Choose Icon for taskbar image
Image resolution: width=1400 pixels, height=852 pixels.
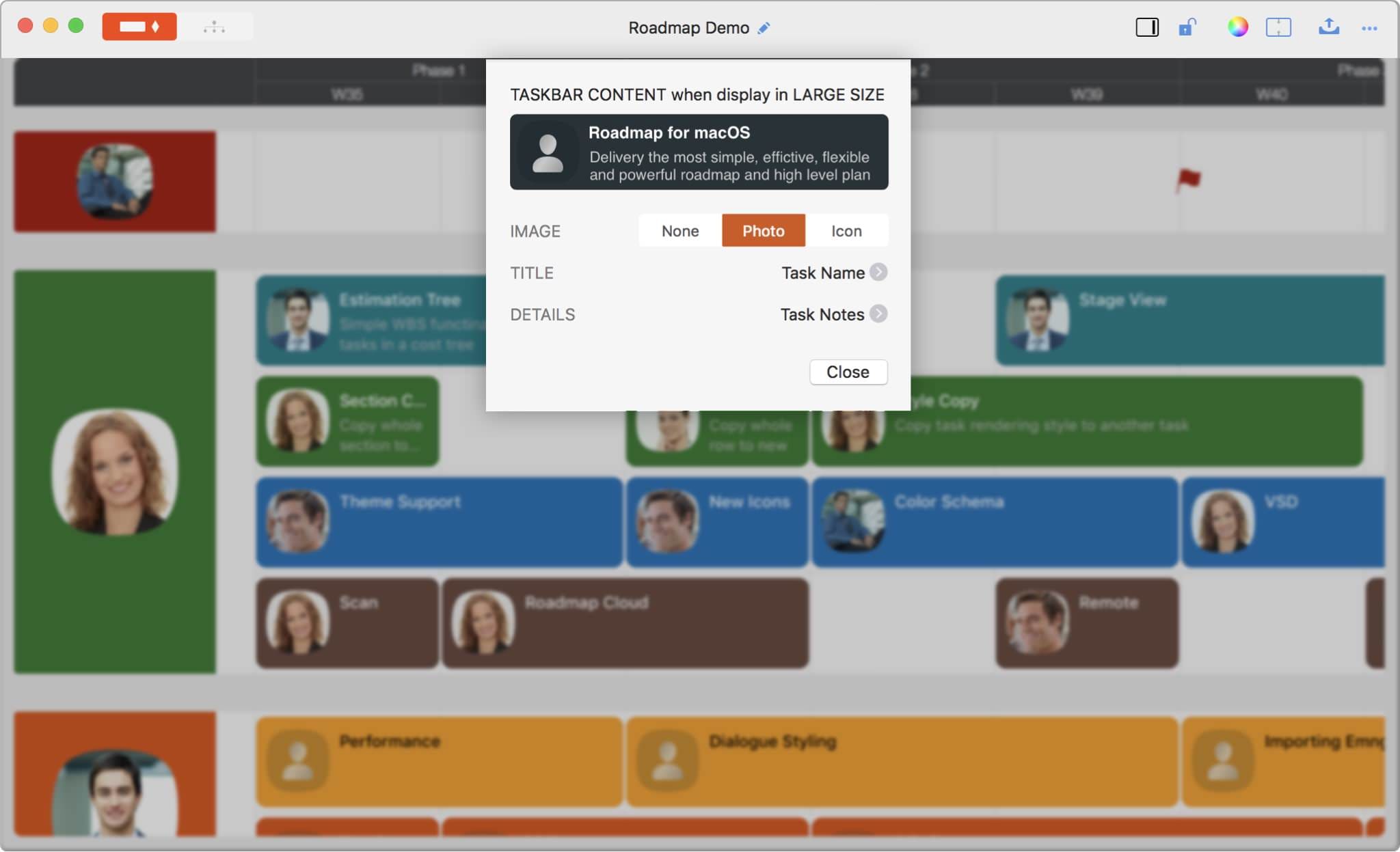tap(846, 231)
